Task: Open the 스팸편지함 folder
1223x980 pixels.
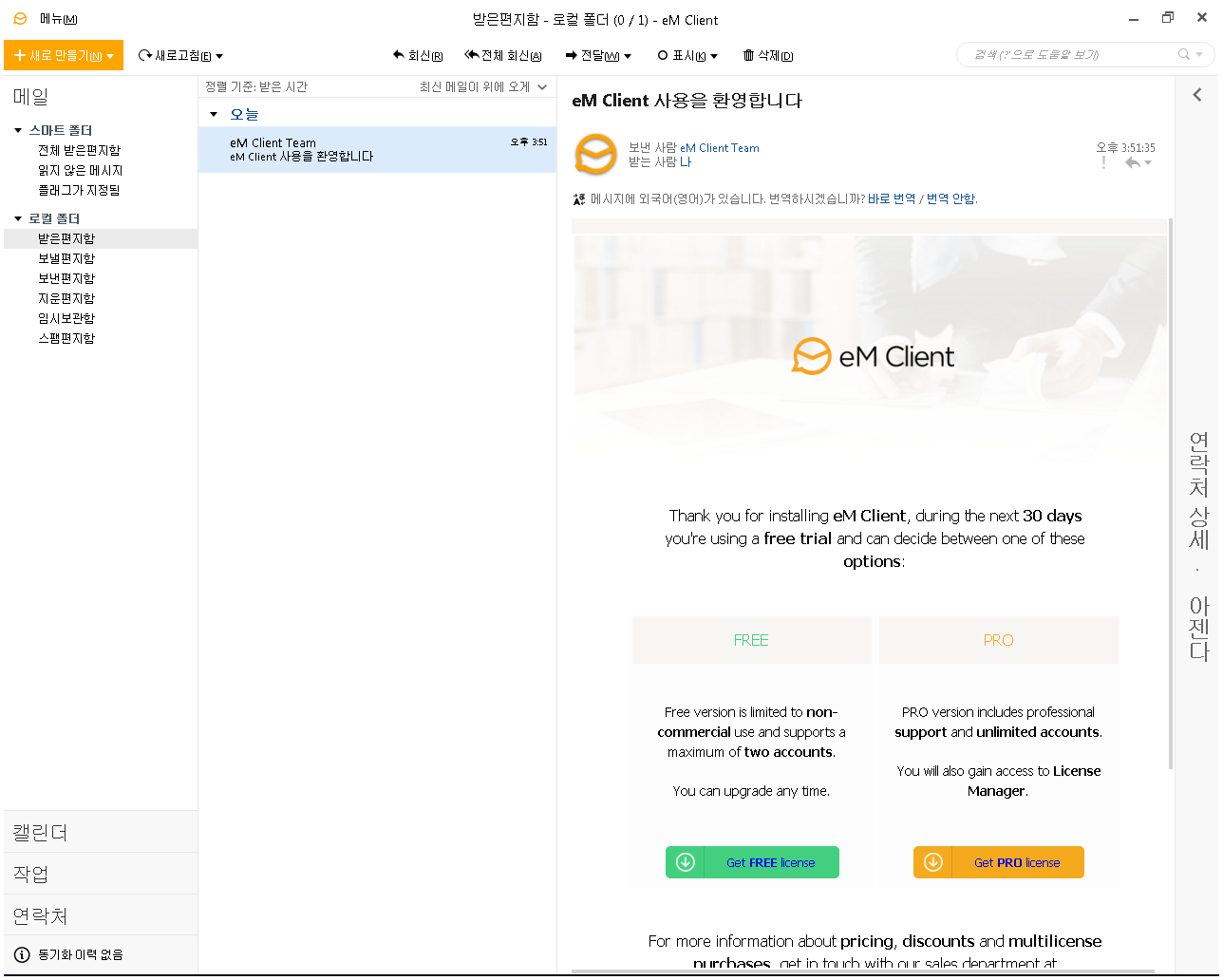Action: [x=66, y=338]
